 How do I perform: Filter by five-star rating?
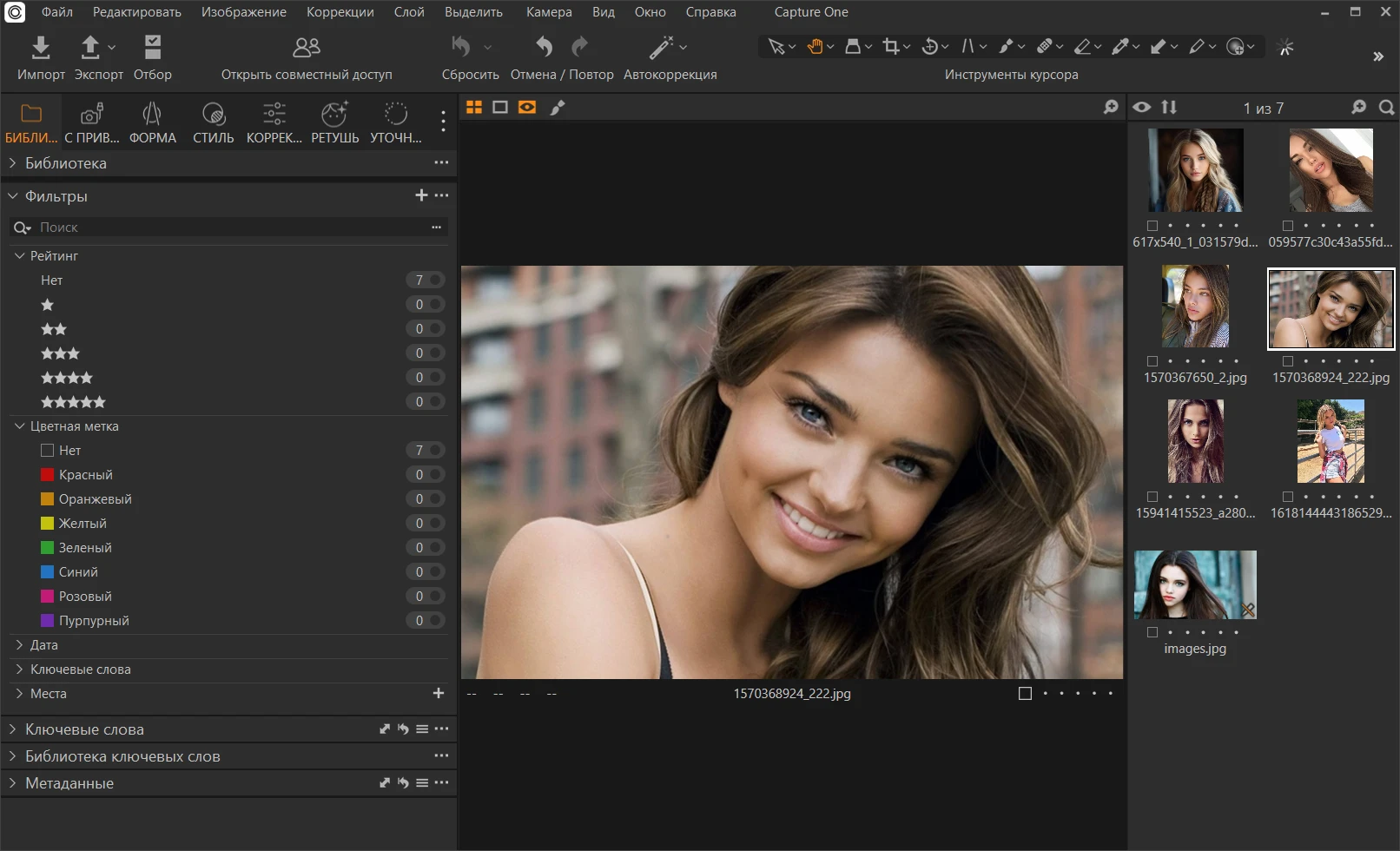(73, 402)
